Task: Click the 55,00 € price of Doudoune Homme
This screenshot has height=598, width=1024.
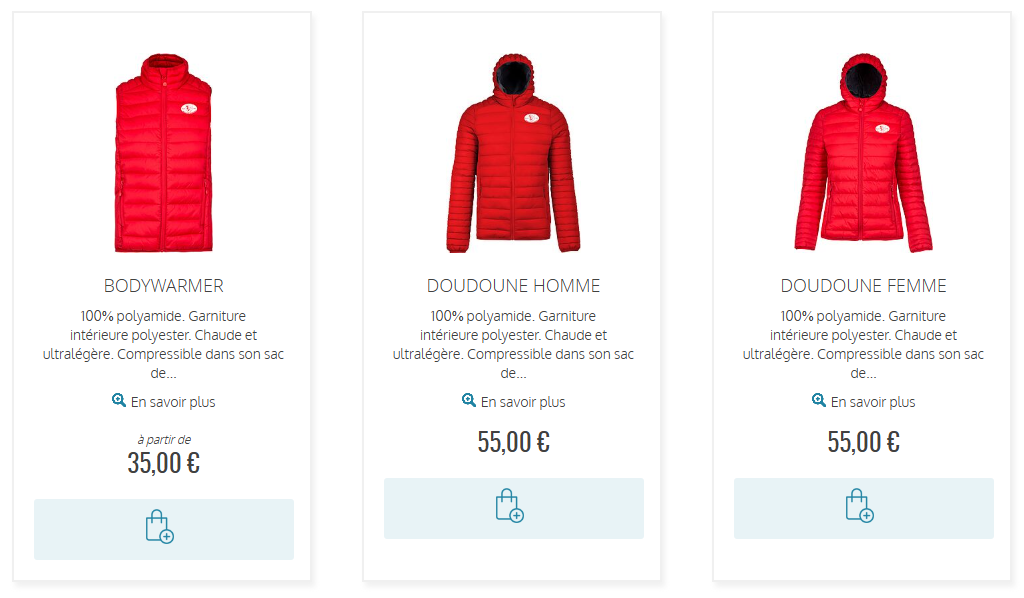Action: pos(514,442)
